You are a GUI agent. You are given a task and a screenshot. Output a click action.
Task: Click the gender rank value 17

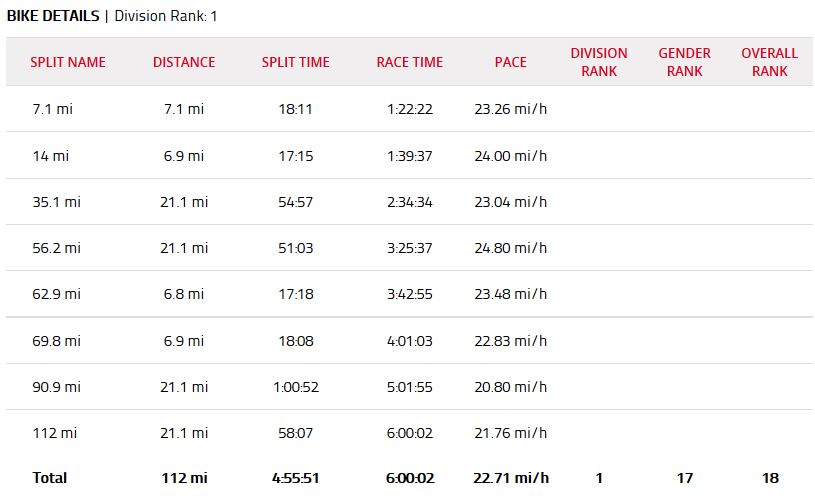[x=685, y=478]
